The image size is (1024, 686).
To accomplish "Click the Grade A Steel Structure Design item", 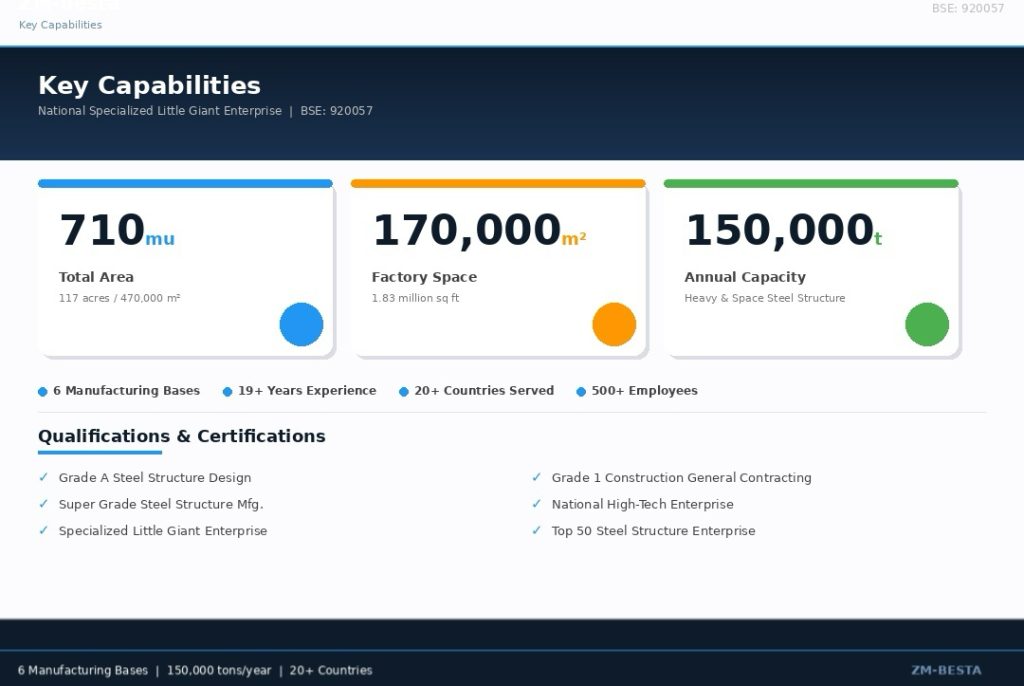I will tap(155, 478).
